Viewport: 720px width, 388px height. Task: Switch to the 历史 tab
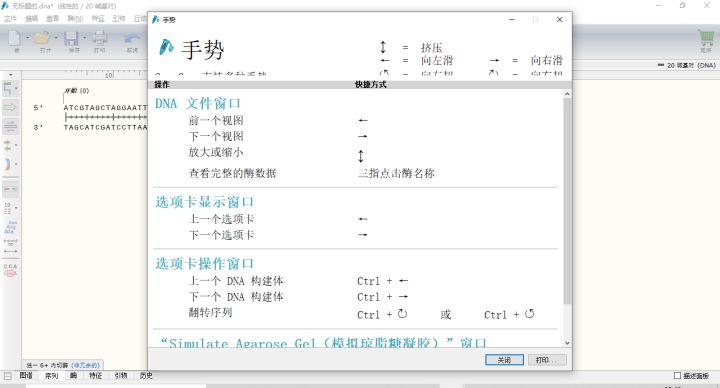coord(146,376)
